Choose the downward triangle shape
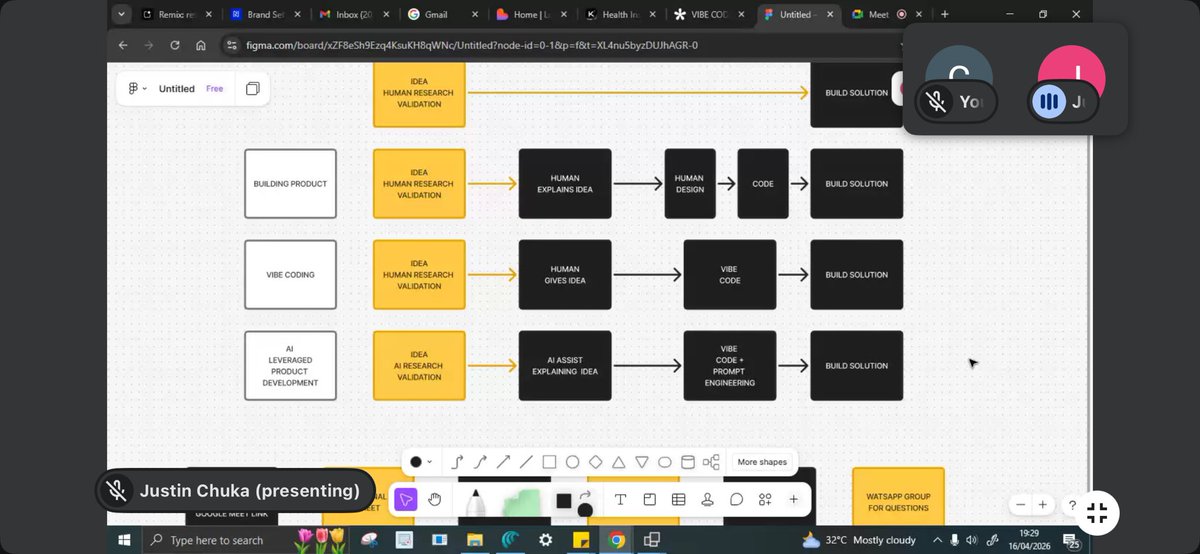 click(641, 462)
